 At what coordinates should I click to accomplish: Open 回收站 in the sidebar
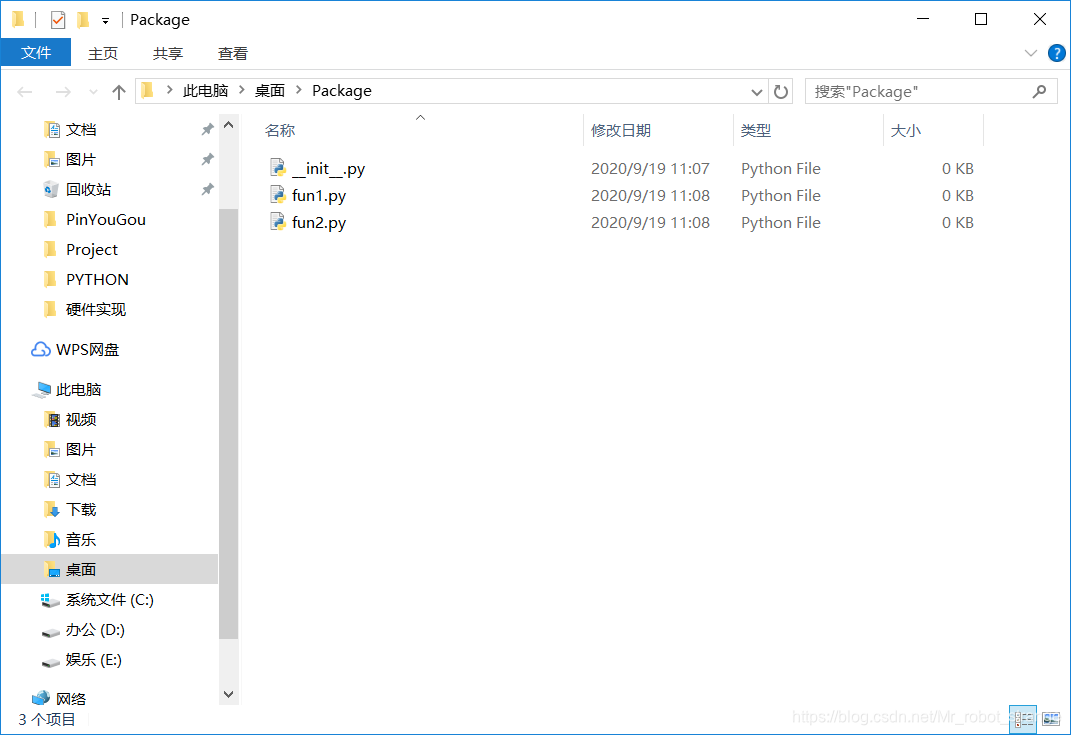[88, 189]
